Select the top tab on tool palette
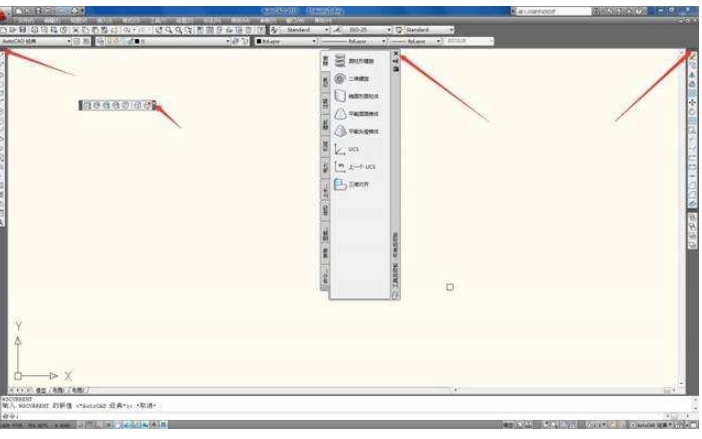This screenshot has width=702, height=439. (x=324, y=62)
